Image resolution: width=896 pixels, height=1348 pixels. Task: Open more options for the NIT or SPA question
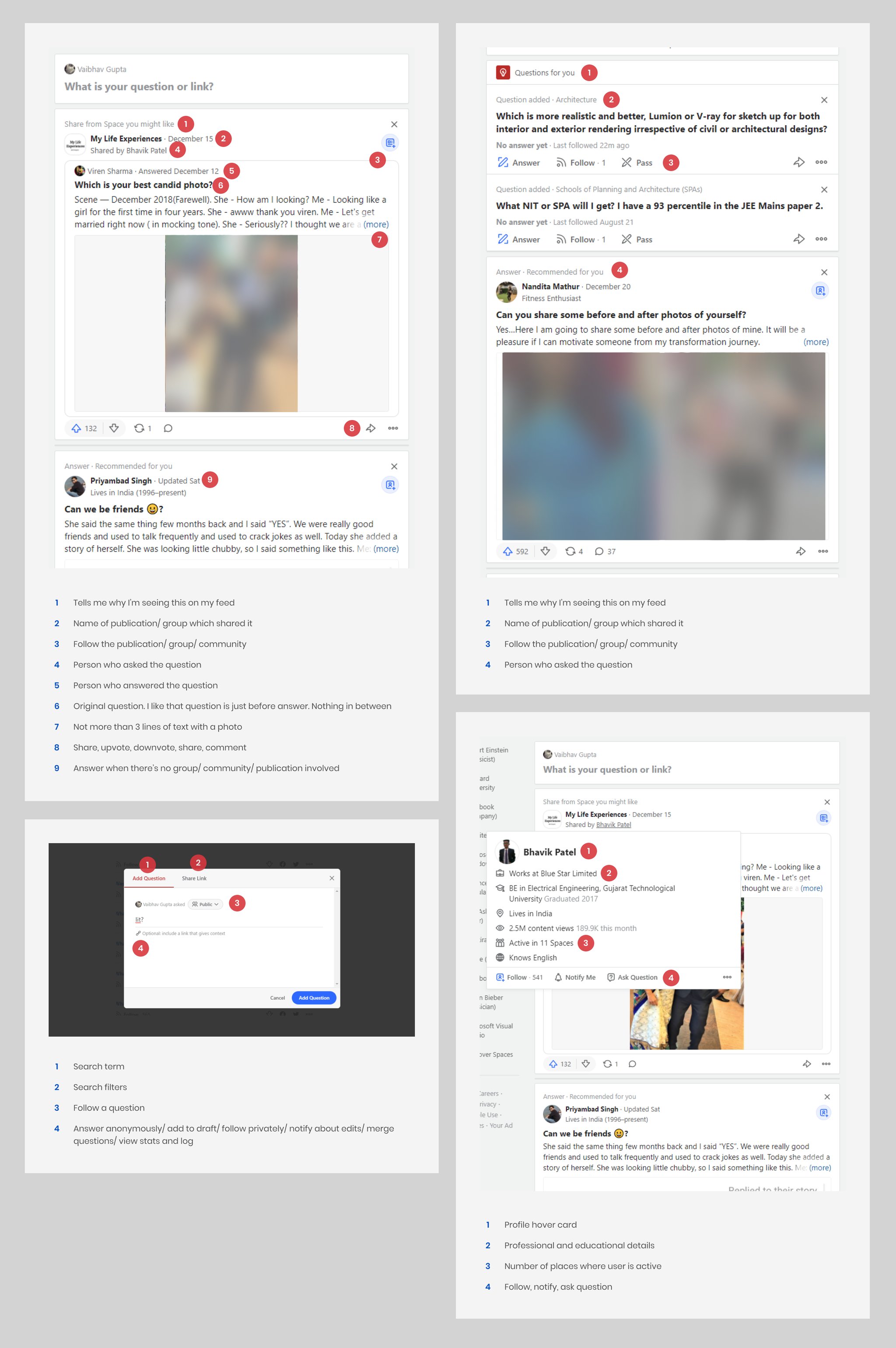[x=821, y=239]
